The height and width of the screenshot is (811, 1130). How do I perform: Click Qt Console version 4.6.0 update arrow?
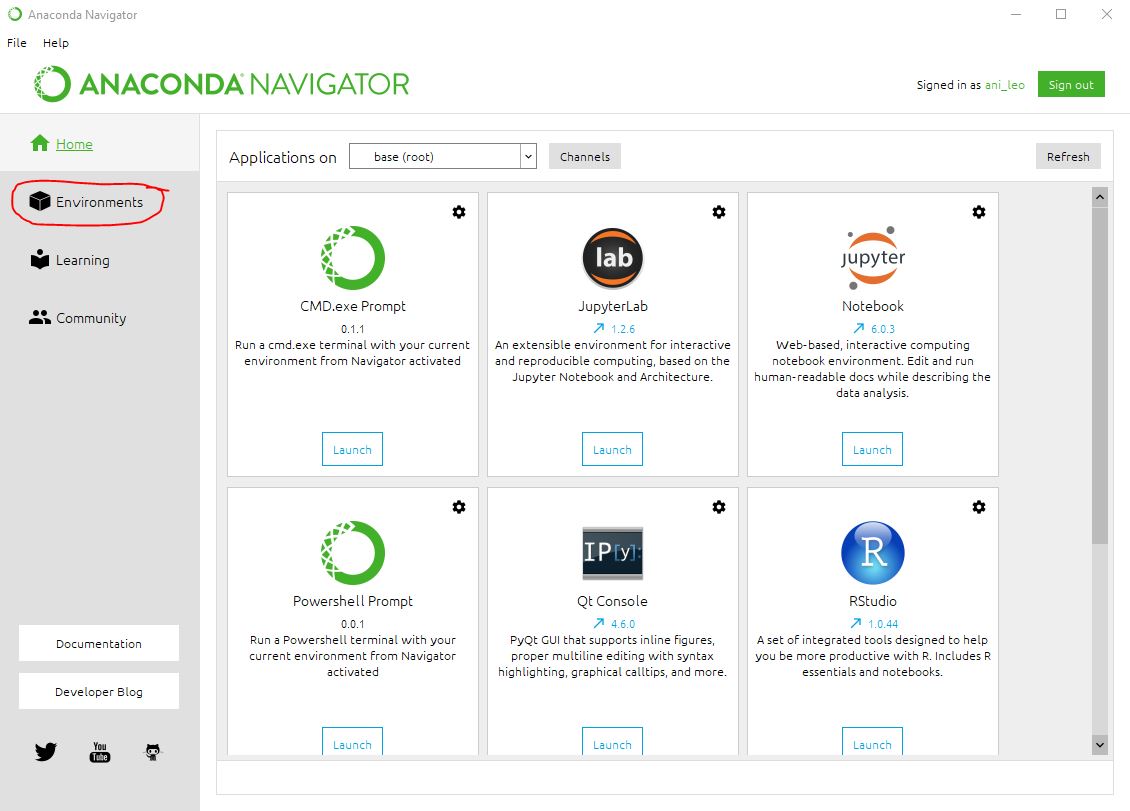tap(599, 623)
